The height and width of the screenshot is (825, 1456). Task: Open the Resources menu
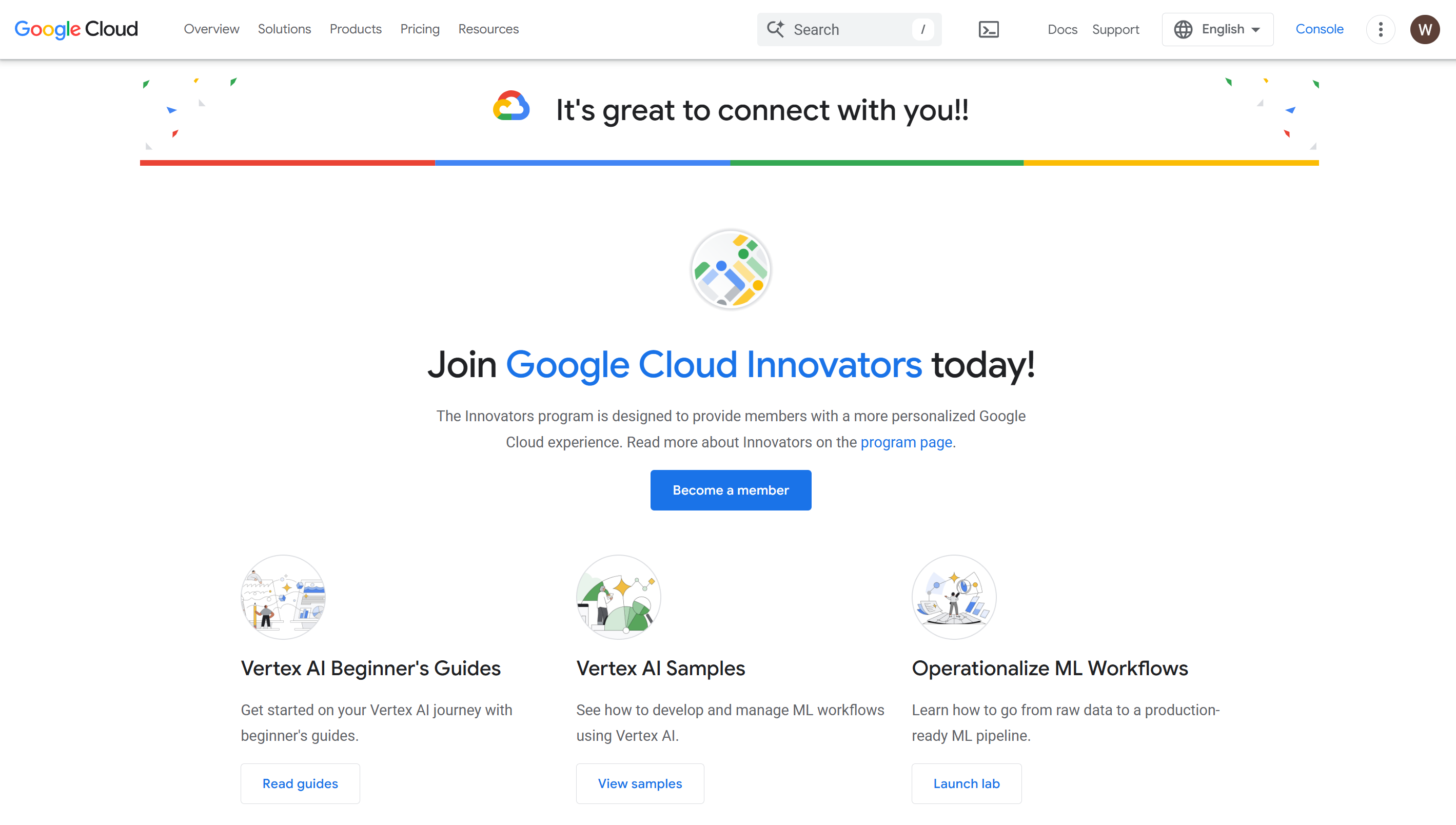click(488, 29)
